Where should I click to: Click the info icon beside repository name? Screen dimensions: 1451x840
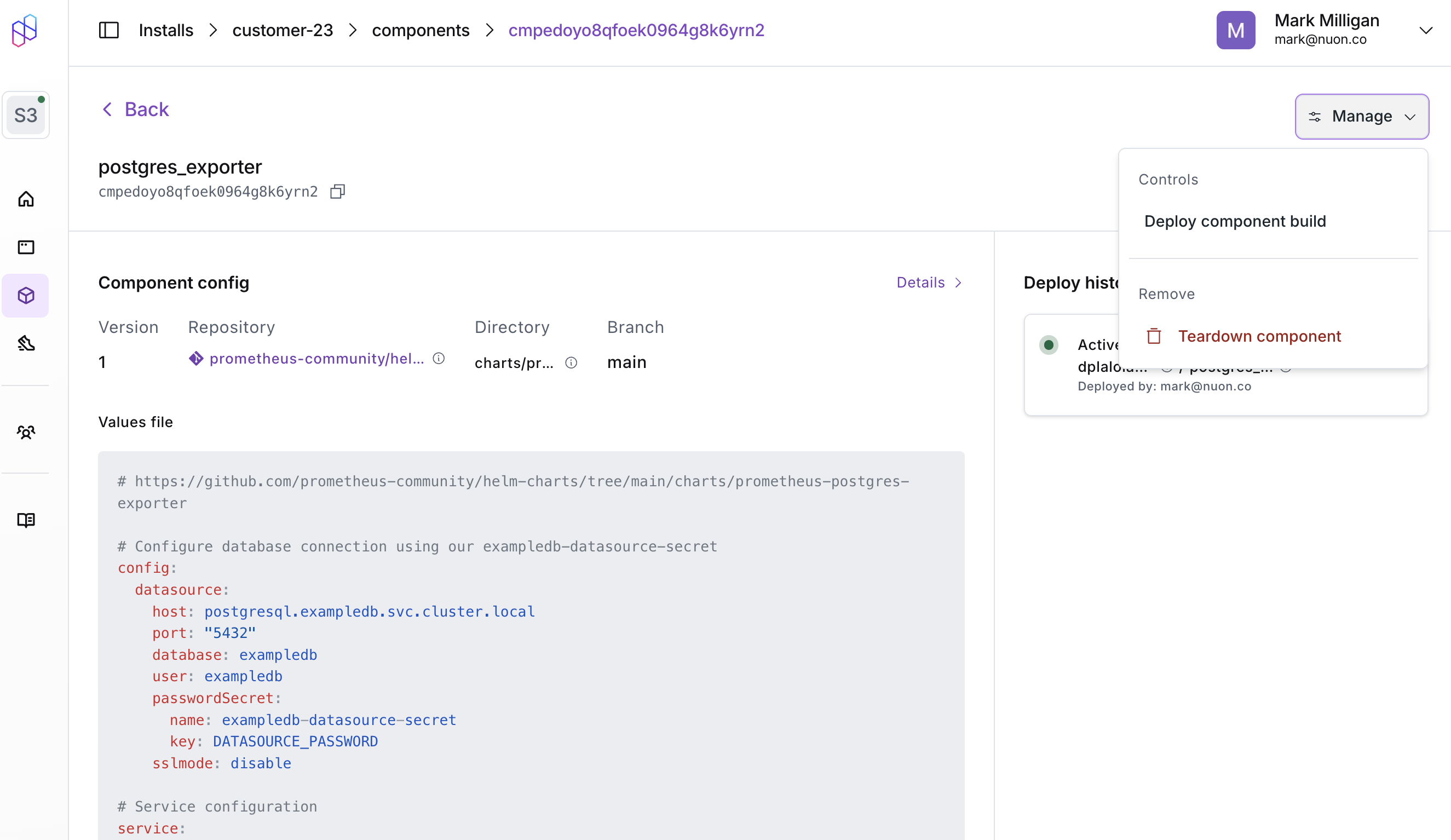click(439, 359)
